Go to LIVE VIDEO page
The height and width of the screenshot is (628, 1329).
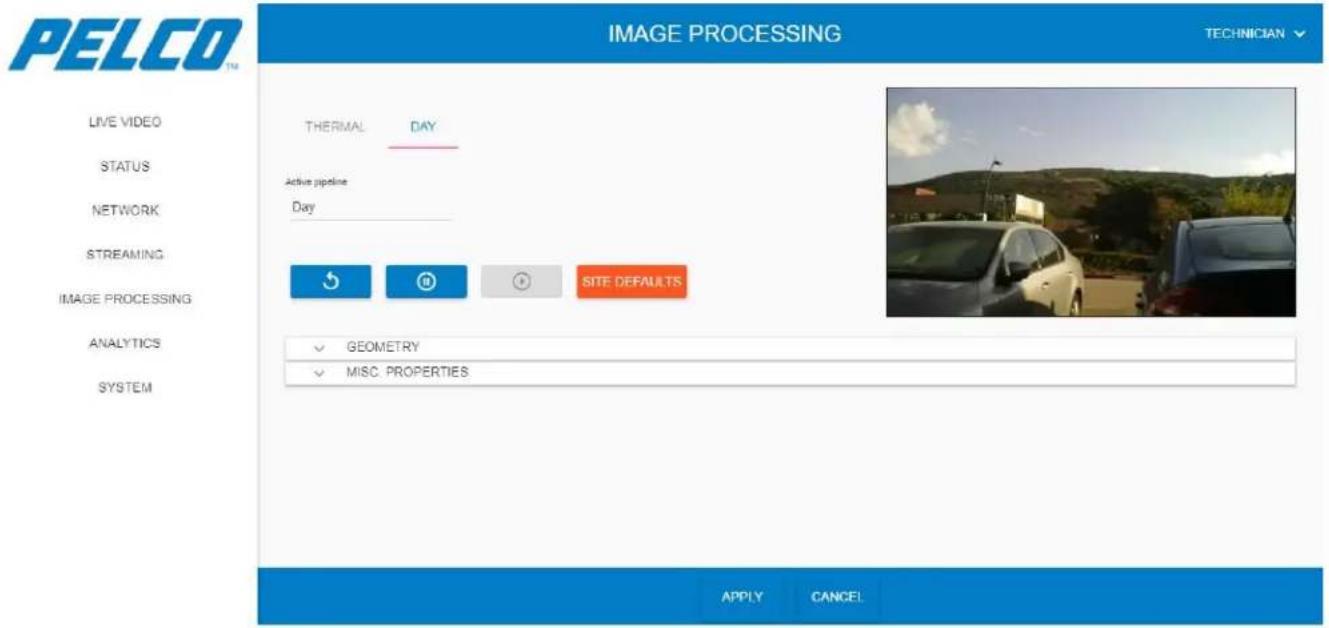pos(125,122)
